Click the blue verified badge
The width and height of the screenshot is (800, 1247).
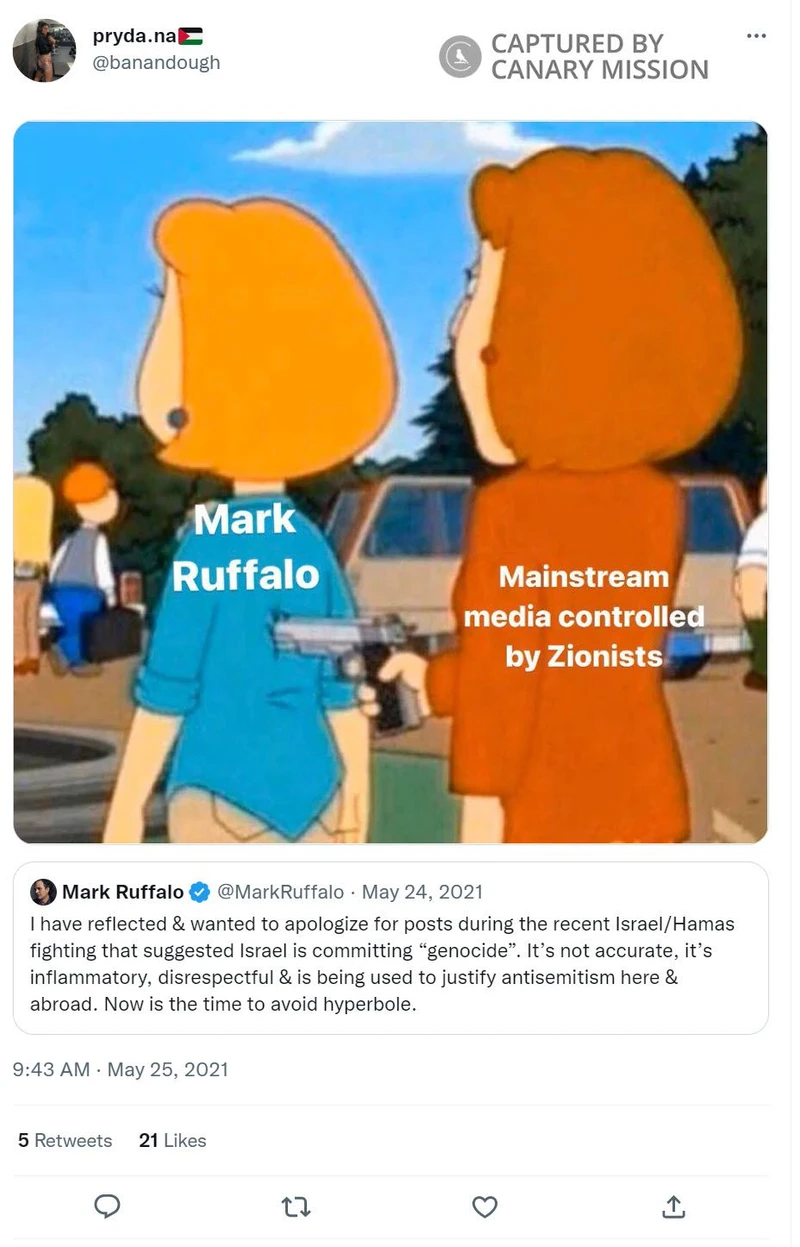200,891
